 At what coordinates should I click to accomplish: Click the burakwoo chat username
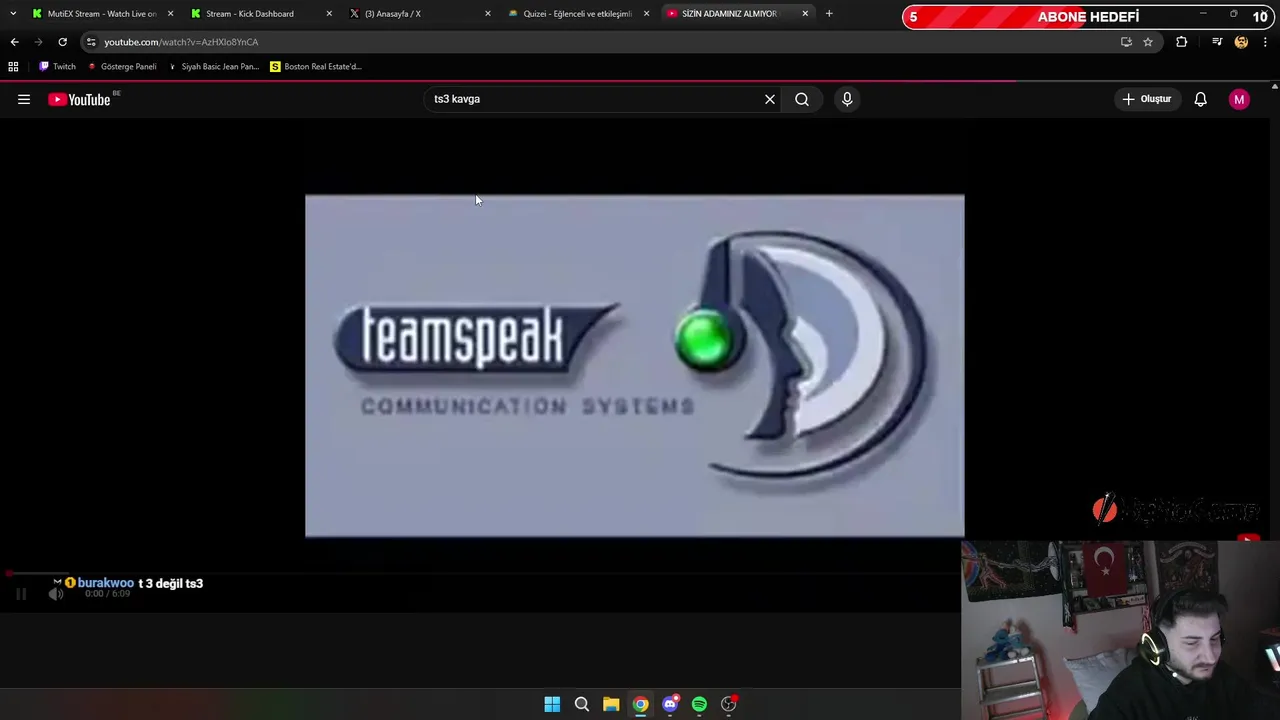pos(106,583)
